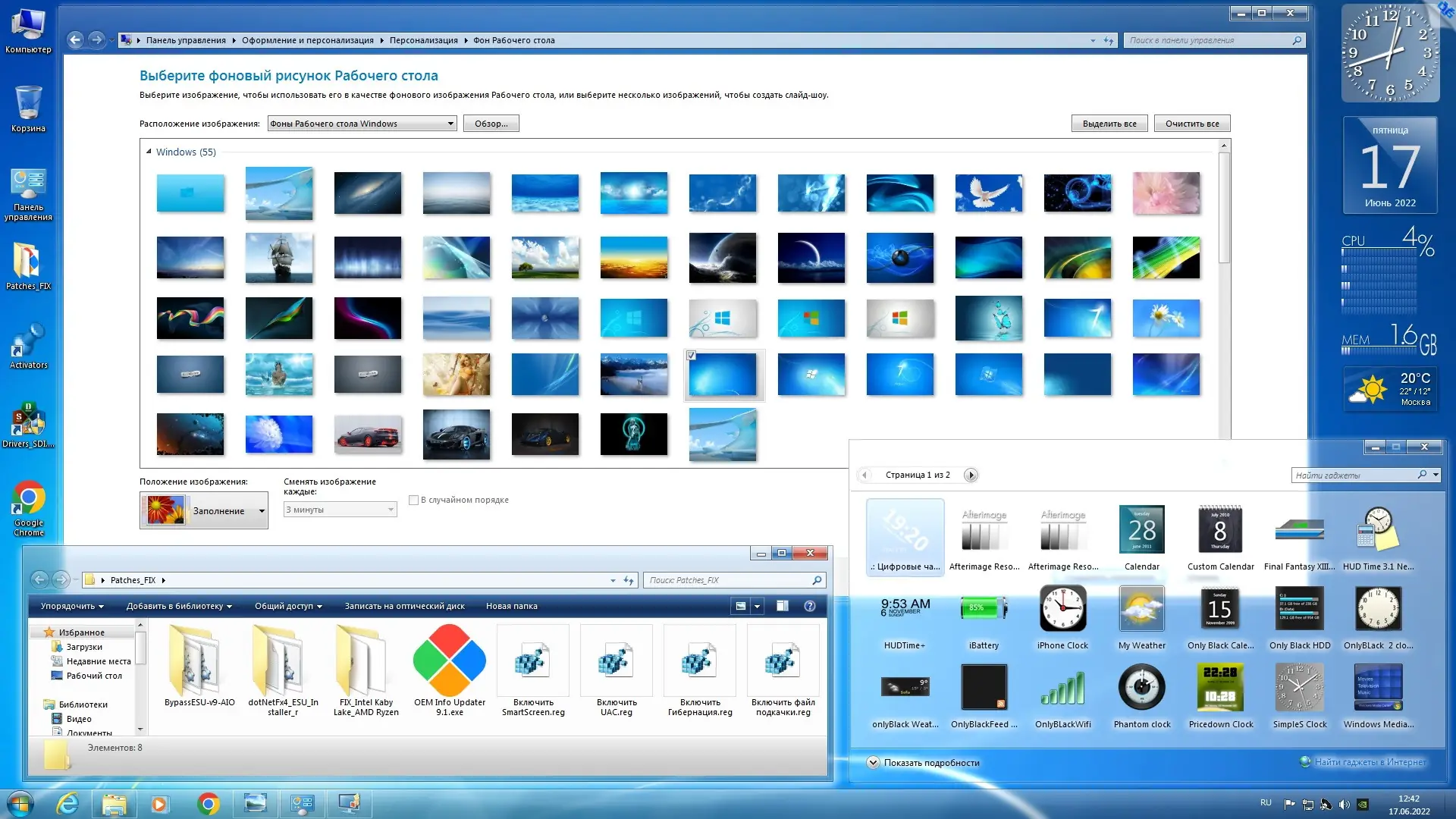Screen dimensions: 1456x819
Task: Uncheck the selected blue wallpaper thumbnail
Action: pyautogui.click(x=691, y=355)
